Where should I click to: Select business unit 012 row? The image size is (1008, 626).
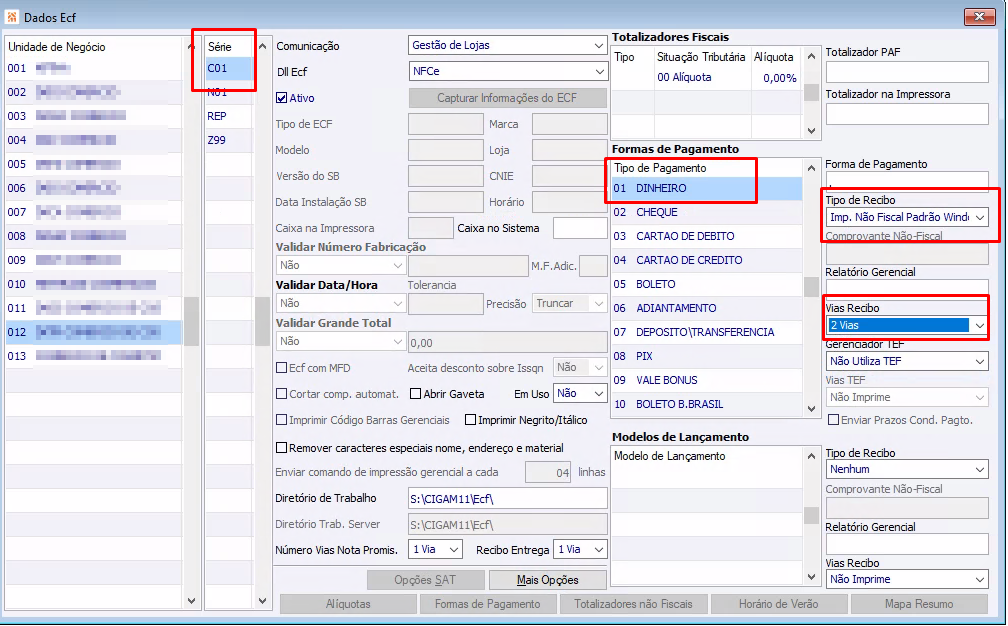pos(94,332)
